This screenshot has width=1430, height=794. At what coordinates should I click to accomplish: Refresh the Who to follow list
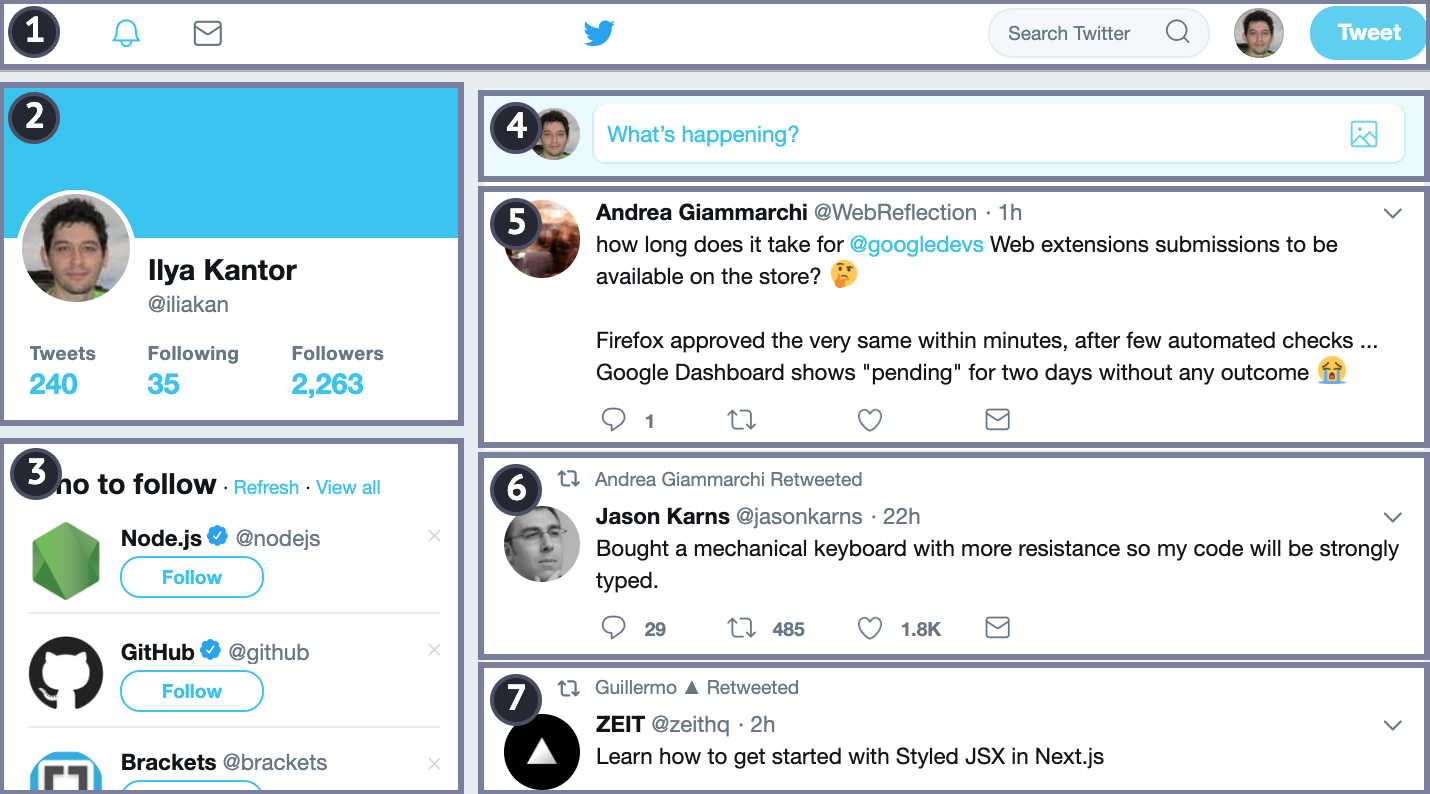click(266, 488)
